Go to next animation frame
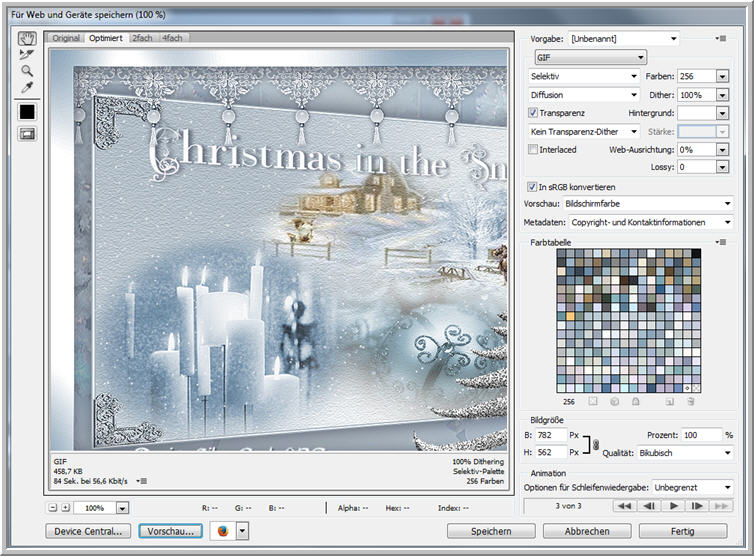Viewport: 754px width, 556px height. [x=697, y=506]
